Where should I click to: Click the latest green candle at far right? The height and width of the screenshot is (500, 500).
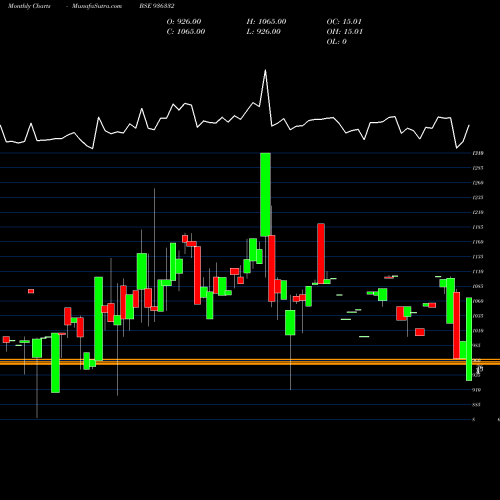coord(469,339)
